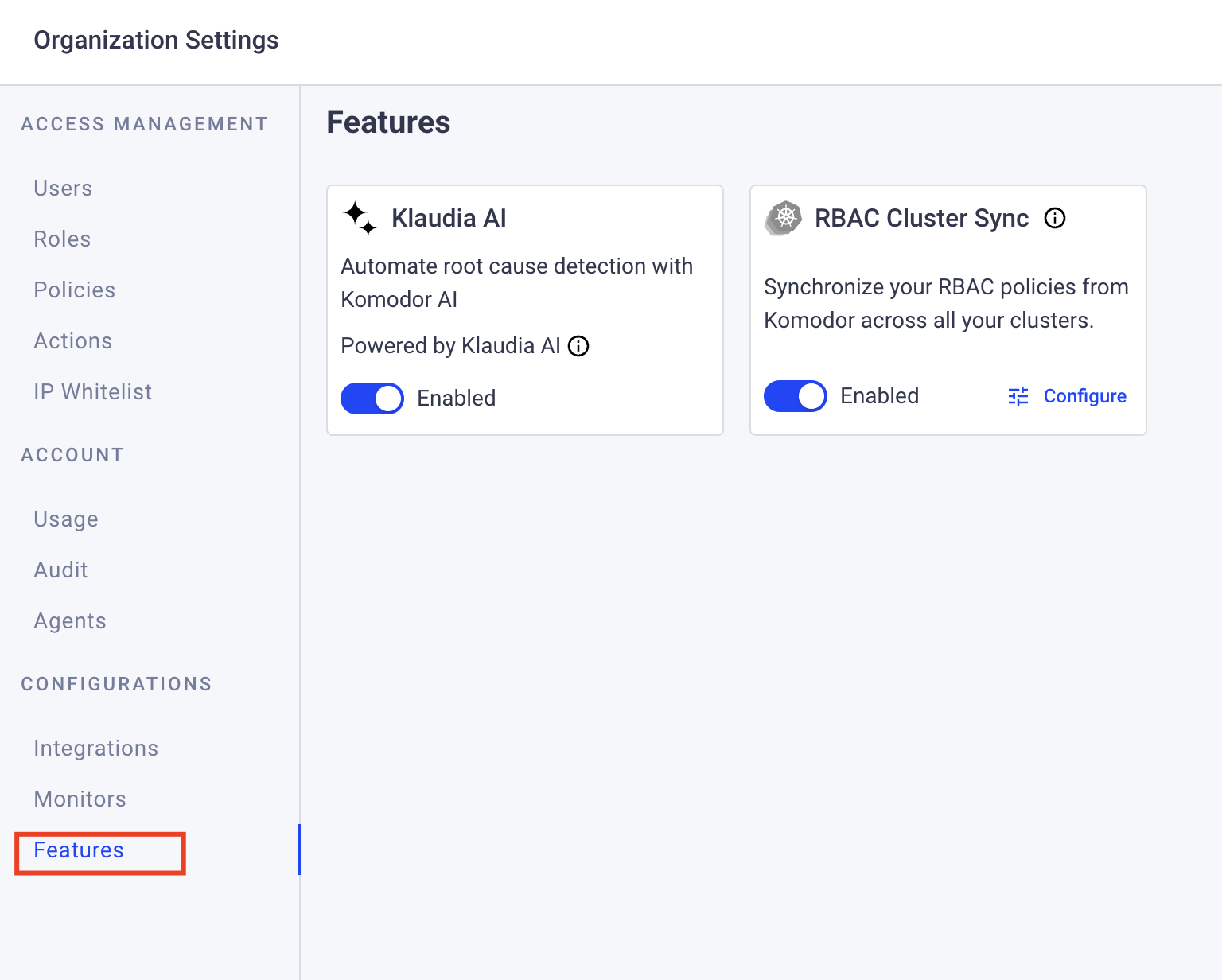Screen dimensions: 1222x980
Task: Click 'Synchronize your RBAC policies' description
Action: pyautogui.click(x=947, y=303)
